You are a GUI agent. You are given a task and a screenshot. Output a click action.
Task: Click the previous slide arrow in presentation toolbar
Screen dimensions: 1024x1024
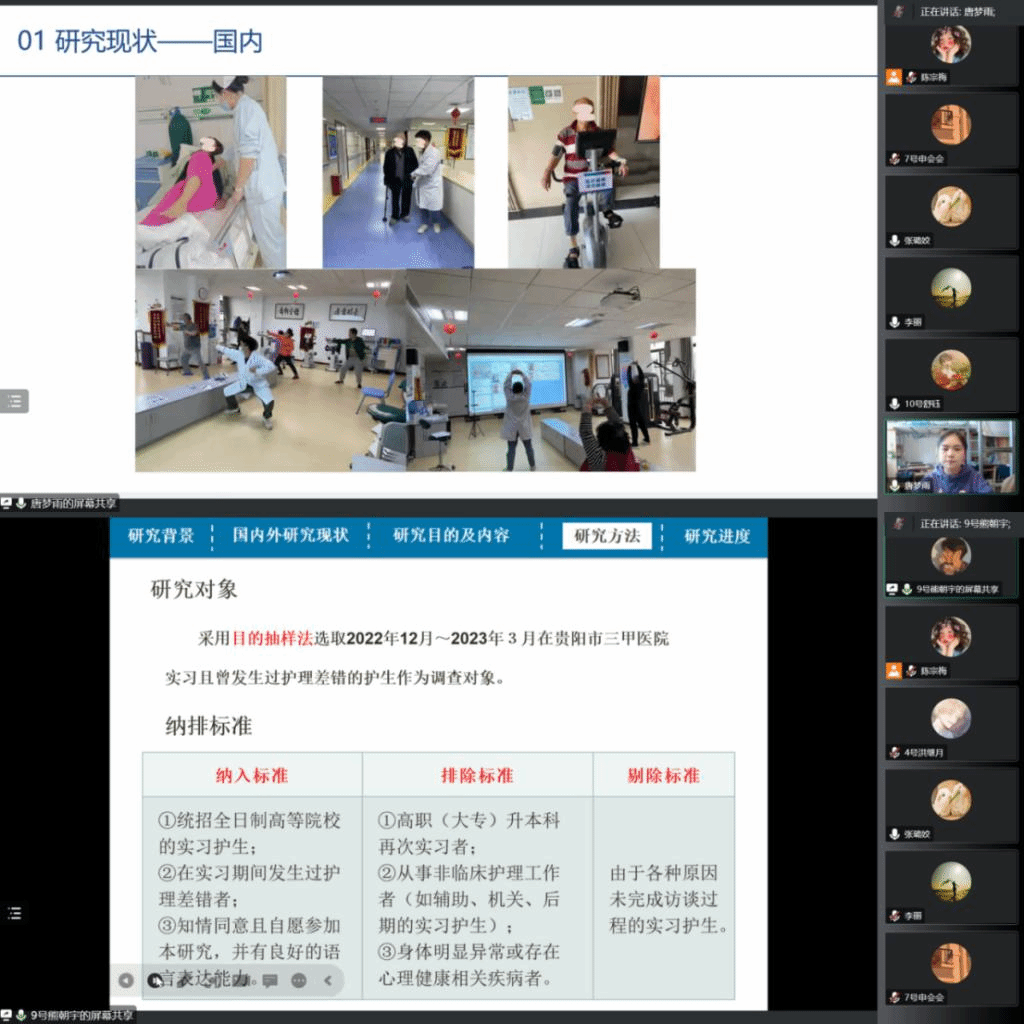click(126, 980)
